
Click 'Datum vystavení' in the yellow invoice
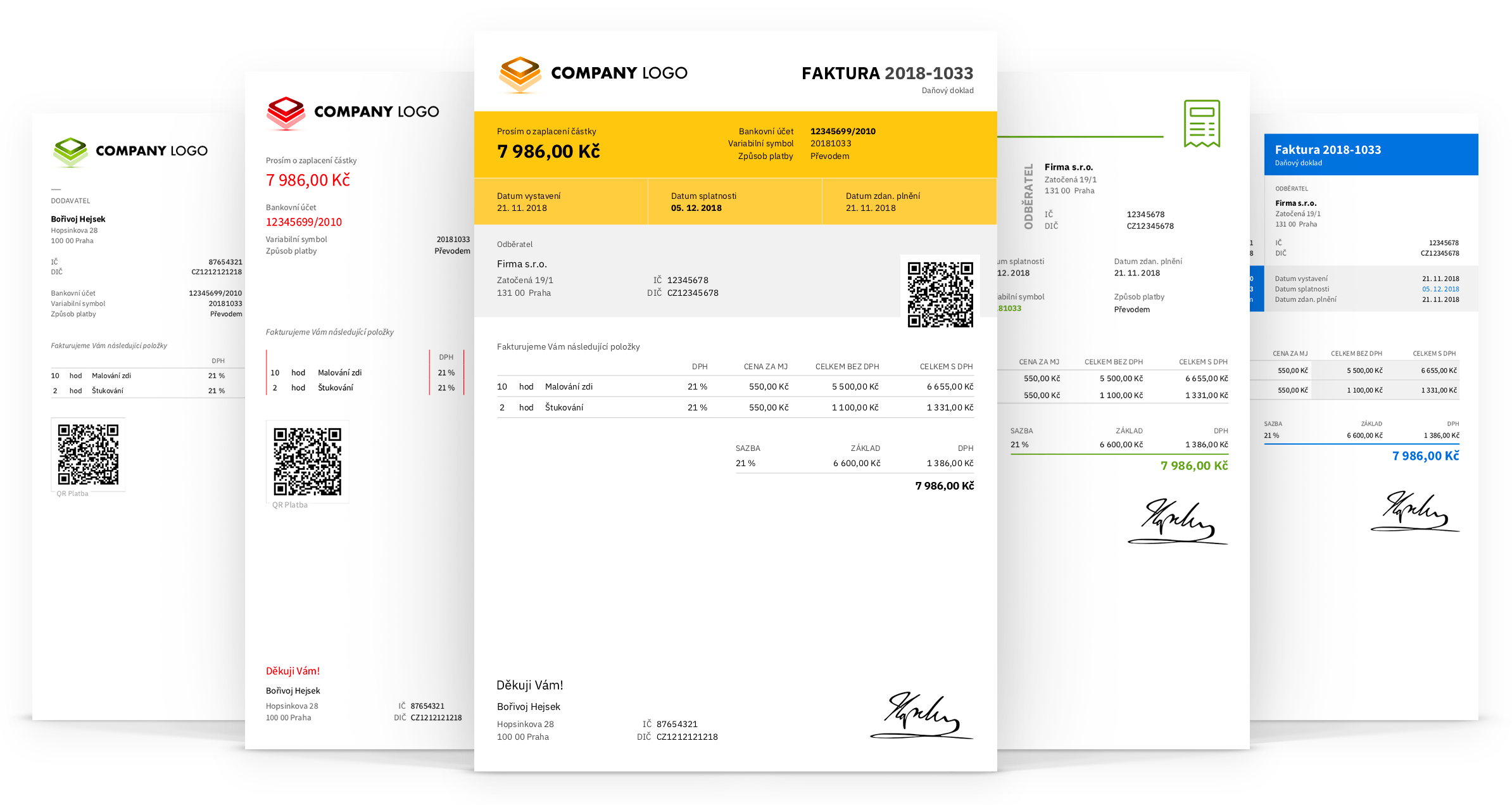click(x=529, y=196)
